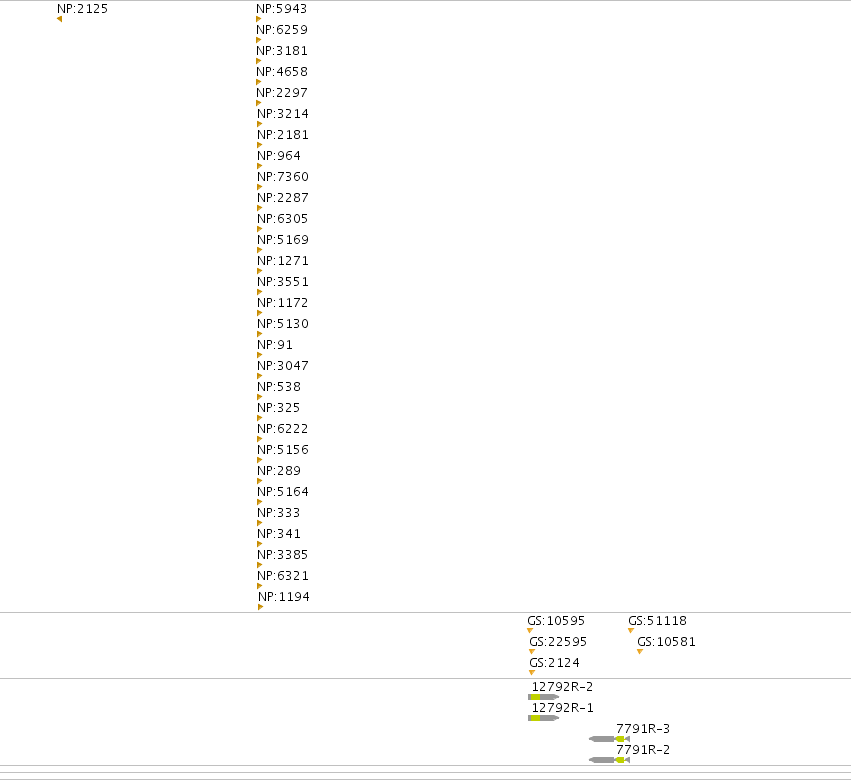Select the NP:7360 feature label

click(x=283, y=177)
